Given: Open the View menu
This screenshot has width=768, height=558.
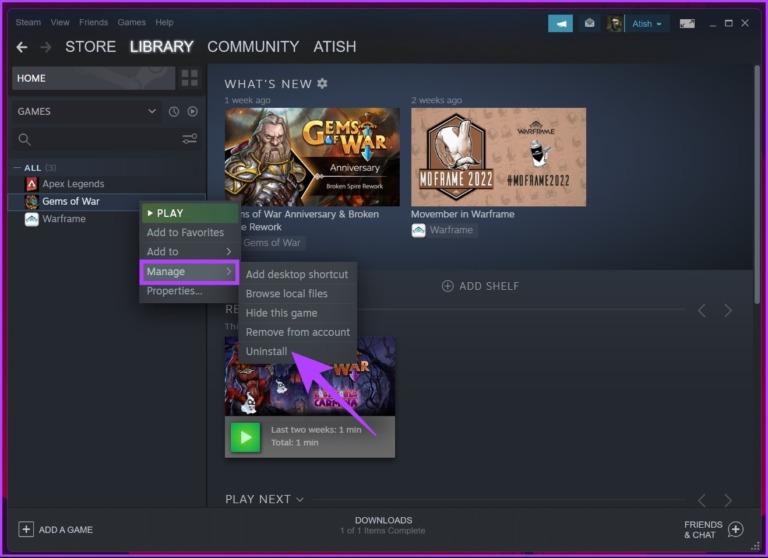Looking at the screenshot, I should 60,23.
